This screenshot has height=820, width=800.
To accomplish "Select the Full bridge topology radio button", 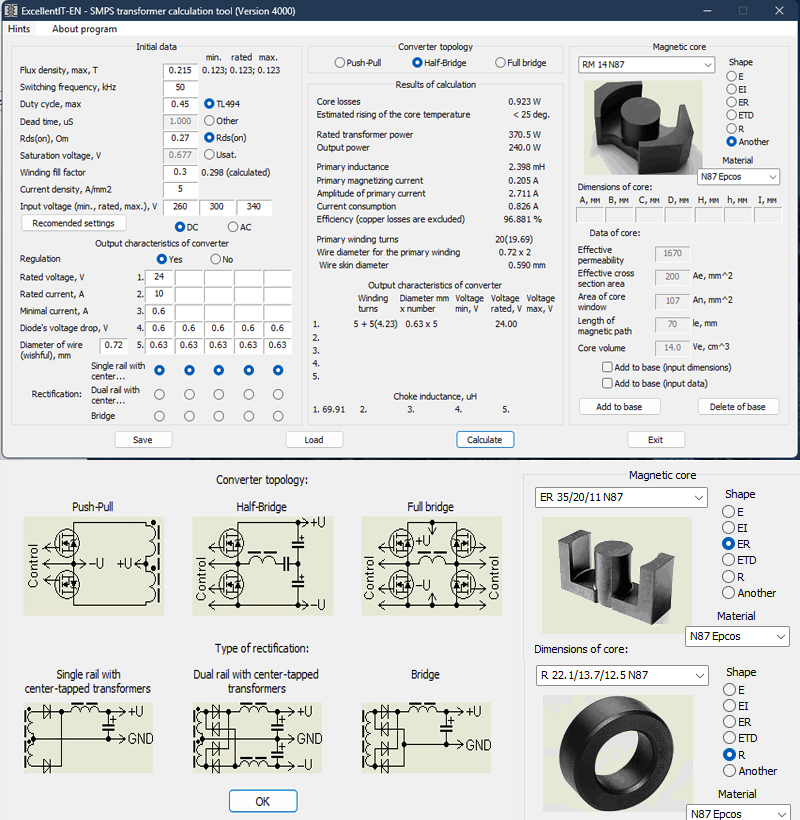I will point(501,63).
